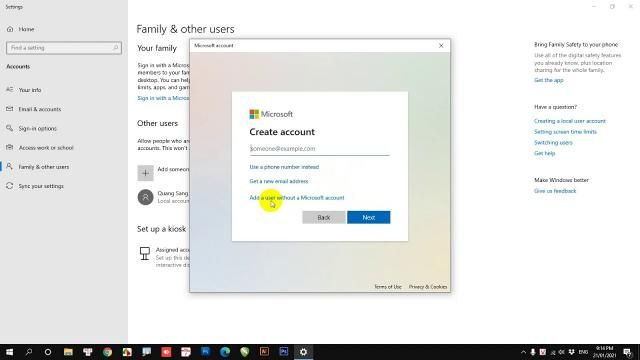Click the microphone tray icon
This screenshot has width=640, height=360.
click(x=533, y=352)
